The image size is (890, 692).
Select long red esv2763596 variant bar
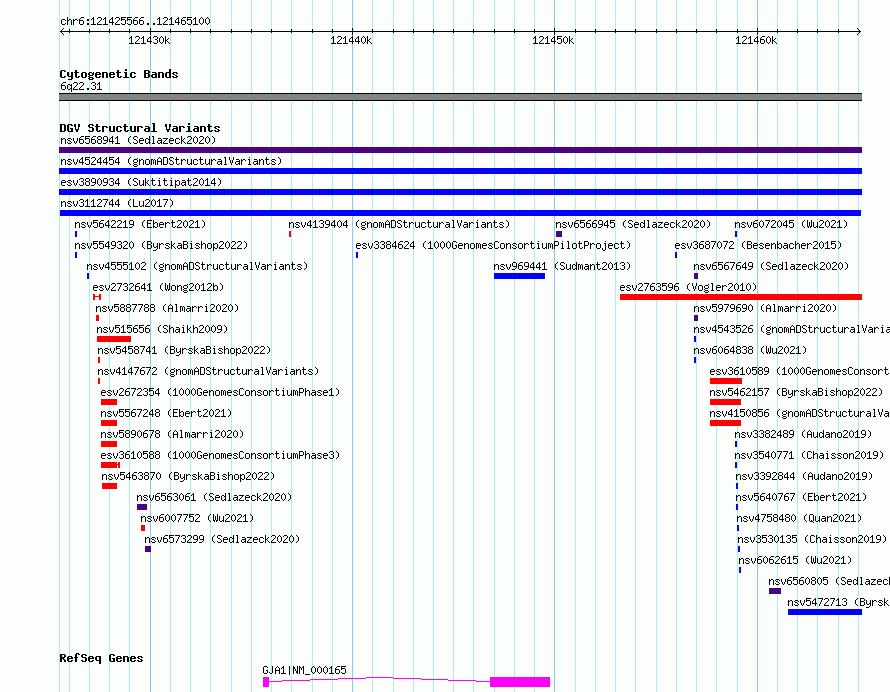click(x=741, y=297)
